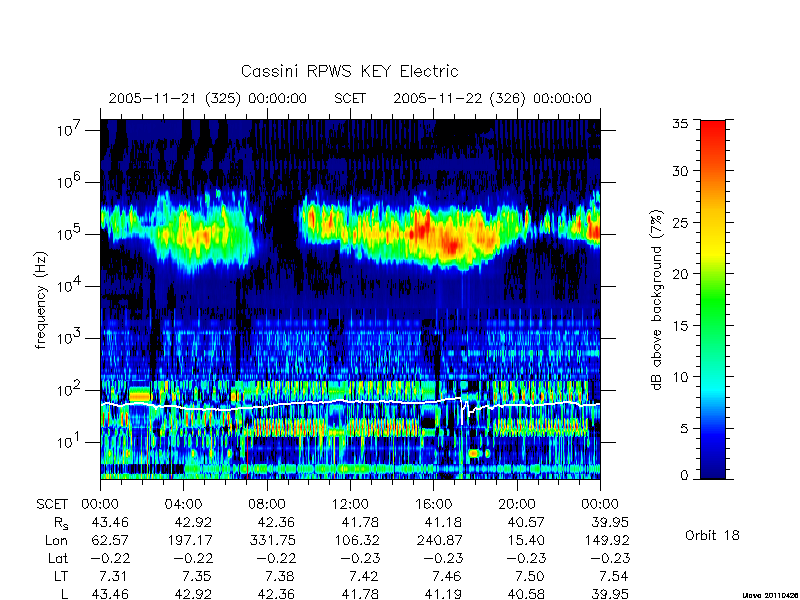The width and height of the screenshot is (800, 600).
Task: Click the 16:00 SCET time label
Action: (433, 504)
